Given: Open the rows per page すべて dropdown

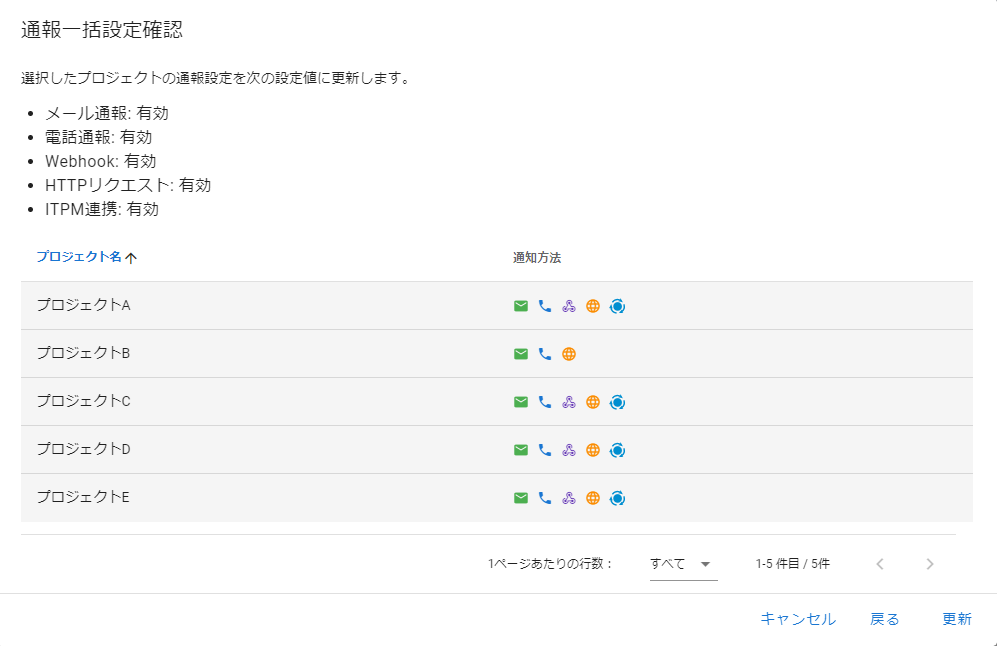Looking at the screenshot, I should tap(683, 564).
